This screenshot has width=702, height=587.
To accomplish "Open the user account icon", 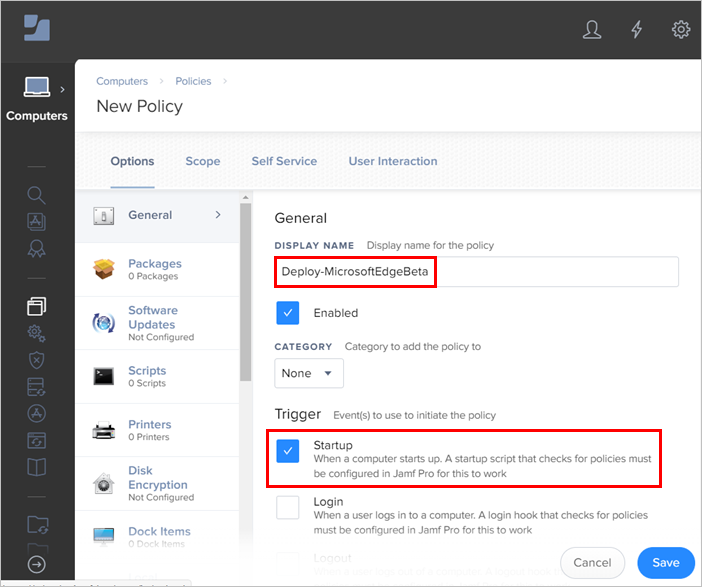I will point(591,30).
